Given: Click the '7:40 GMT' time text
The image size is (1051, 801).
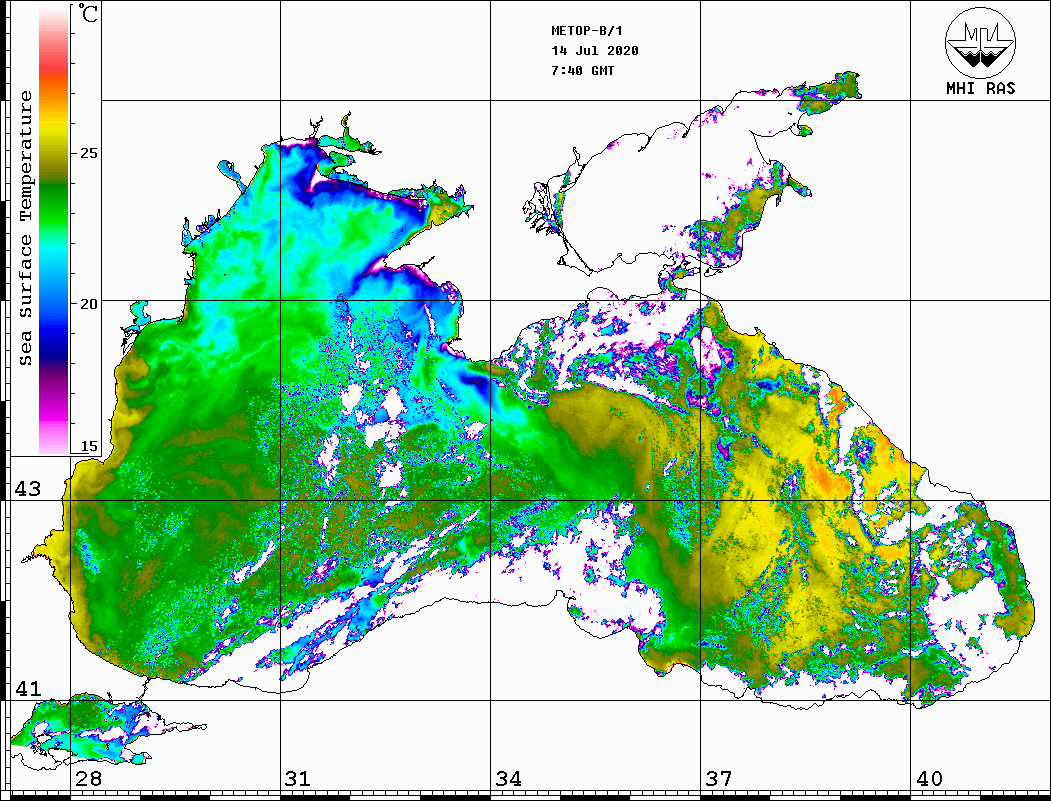Looking at the screenshot, I should click(582, 70).
